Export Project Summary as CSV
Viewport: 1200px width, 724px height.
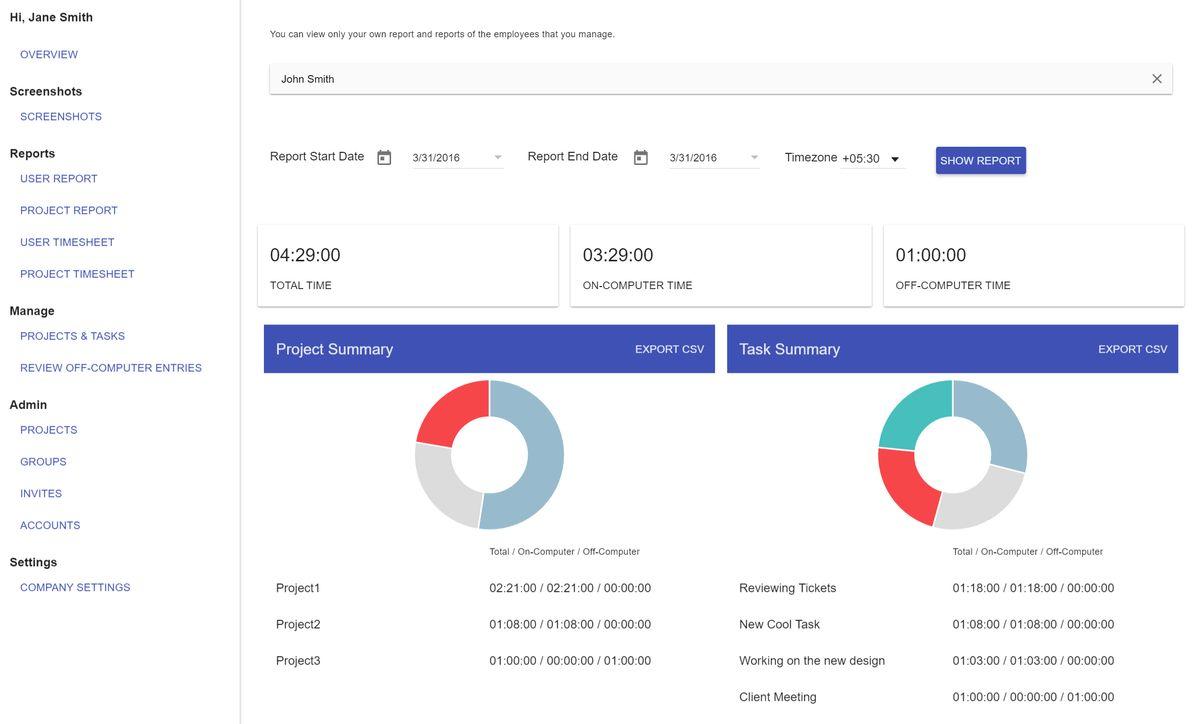[x=669, y=349]
